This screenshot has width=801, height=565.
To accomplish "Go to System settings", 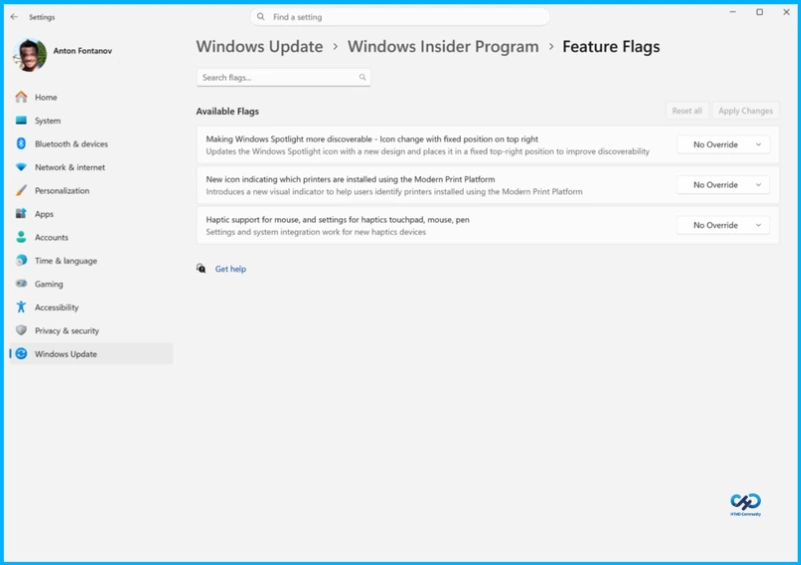I will 91,121.
